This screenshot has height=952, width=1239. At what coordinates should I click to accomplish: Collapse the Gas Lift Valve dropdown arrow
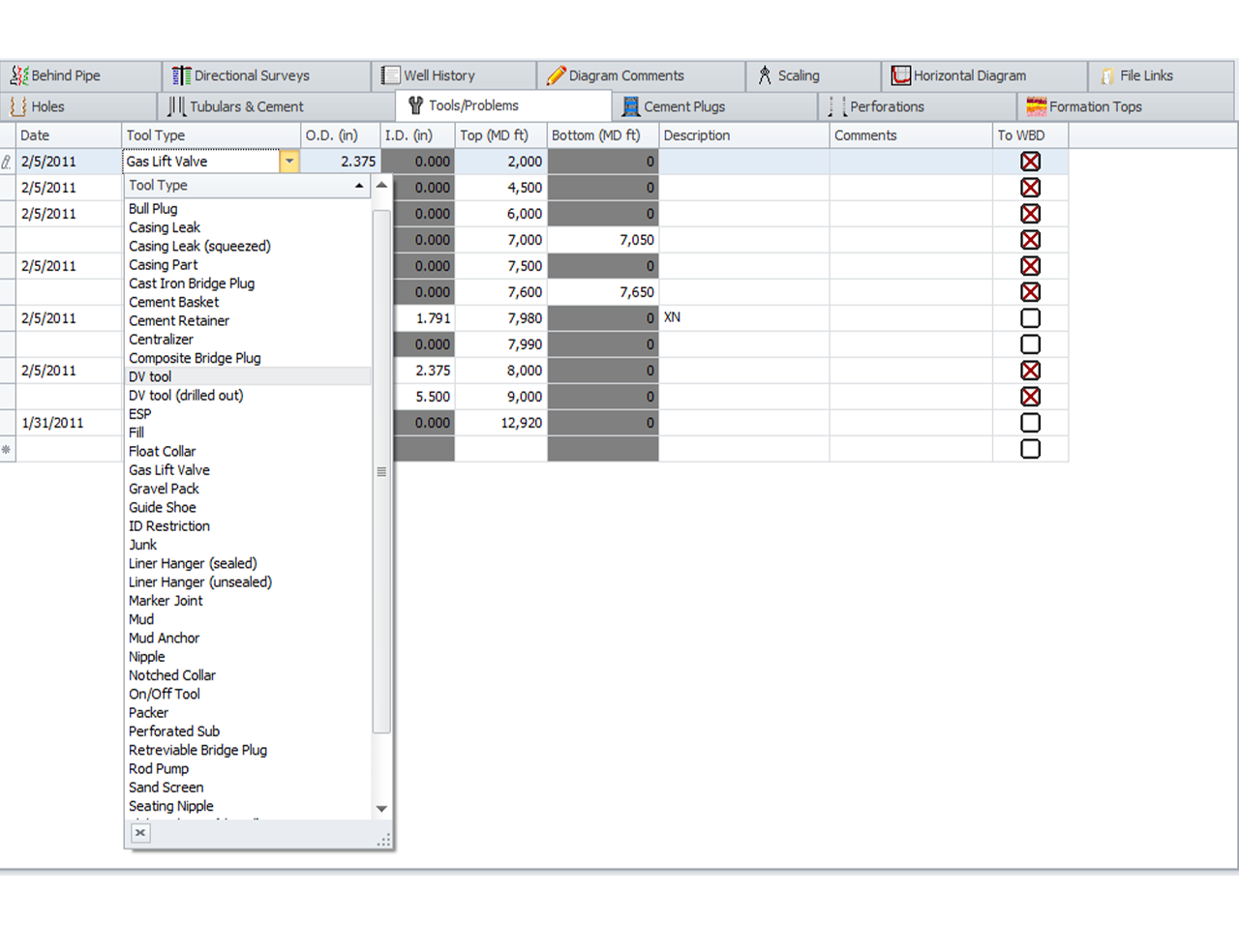click(x=289, y=163)
